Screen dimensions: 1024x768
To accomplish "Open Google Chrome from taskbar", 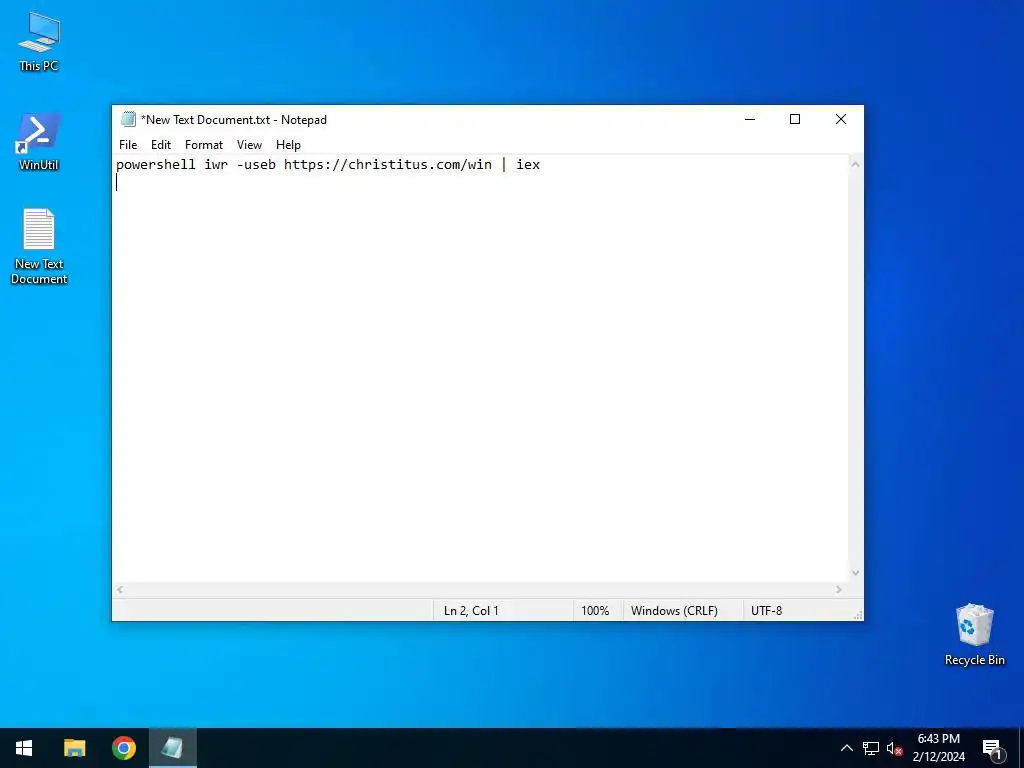I will click(x=123, y=748).
